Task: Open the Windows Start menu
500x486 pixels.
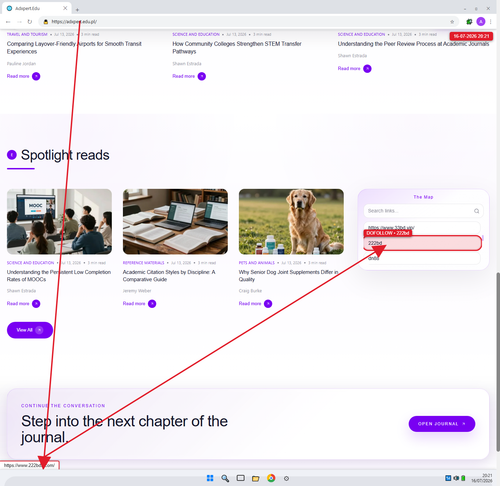Action: pos(210,478)
